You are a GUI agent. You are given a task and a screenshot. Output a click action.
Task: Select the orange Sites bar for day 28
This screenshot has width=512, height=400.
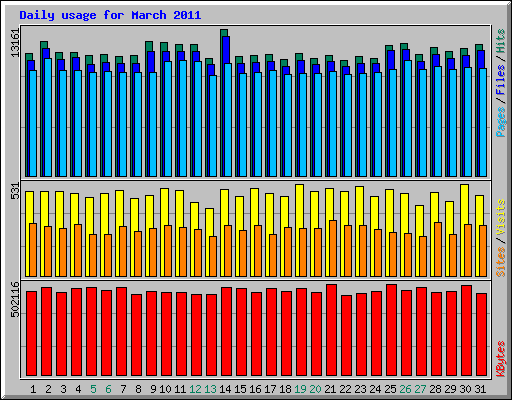pyautogui.click(x=438, y=249)
